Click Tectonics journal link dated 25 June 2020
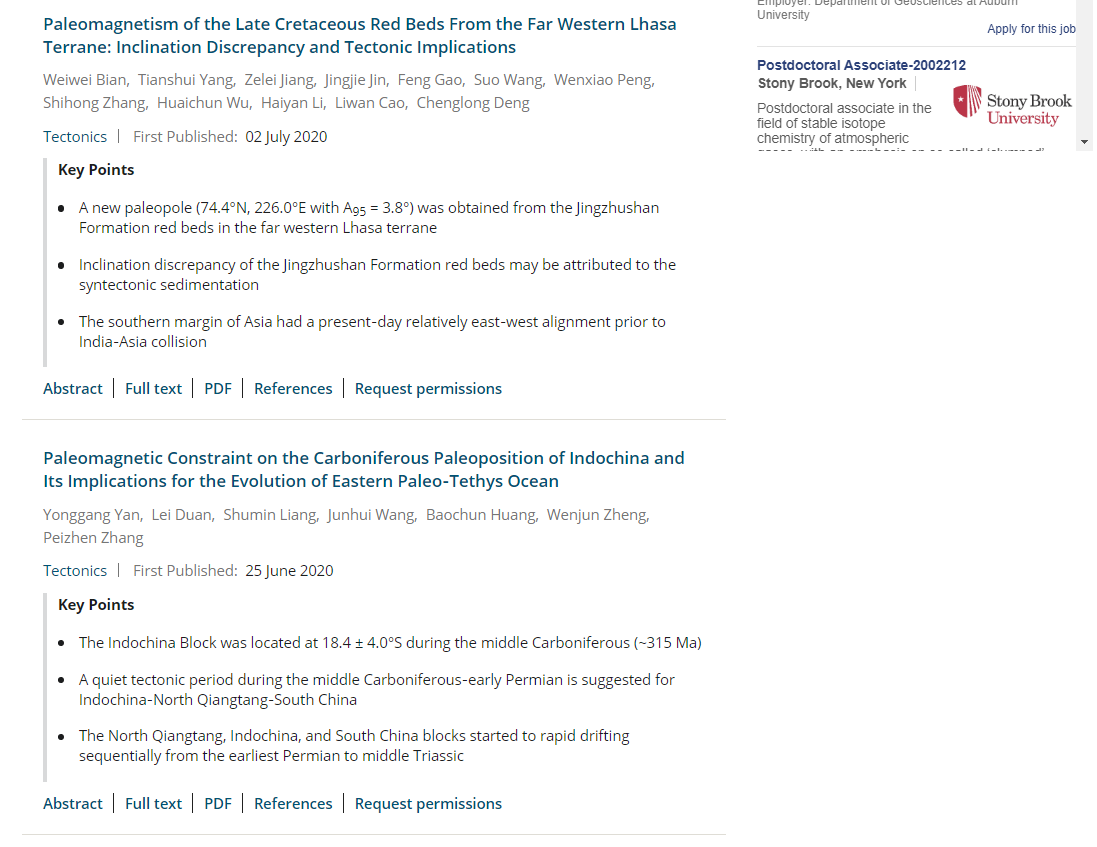The height and width of the screenshot is (847, 1097). 75,571
